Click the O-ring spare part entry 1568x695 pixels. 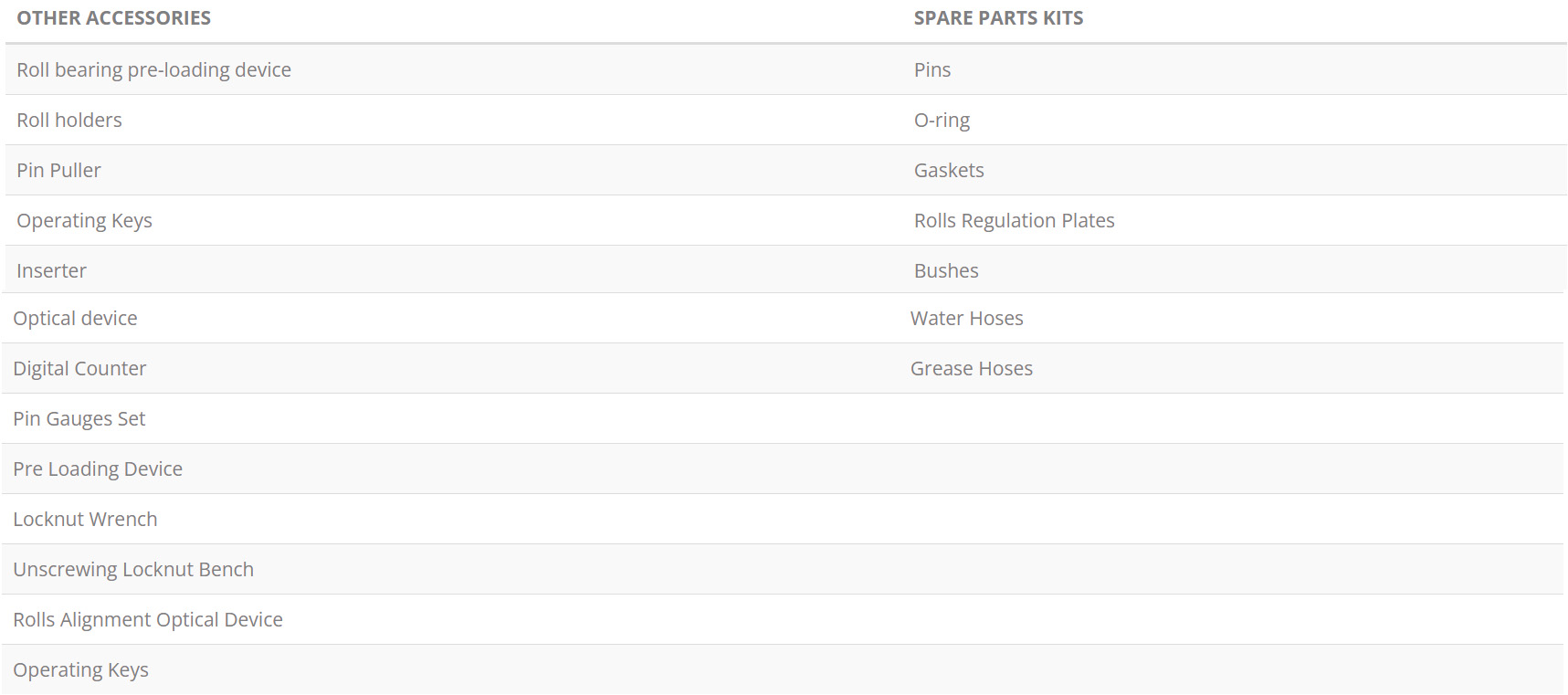point(942,121)
